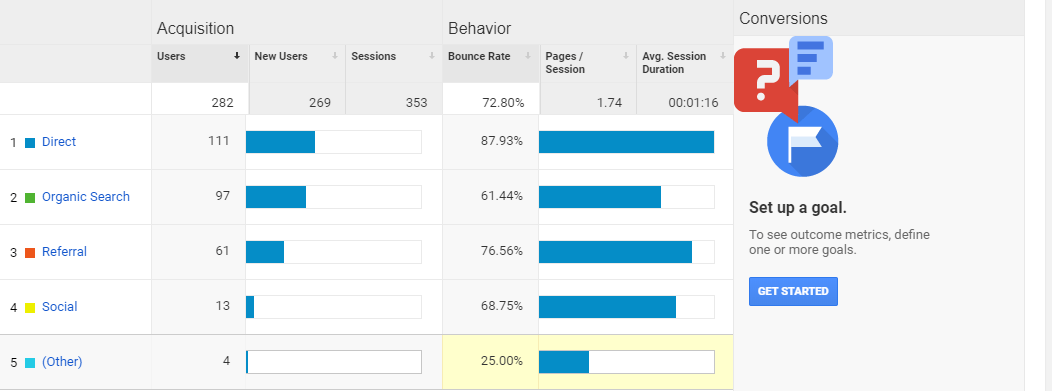Click the blue goal flag icon

click(803, 142)
